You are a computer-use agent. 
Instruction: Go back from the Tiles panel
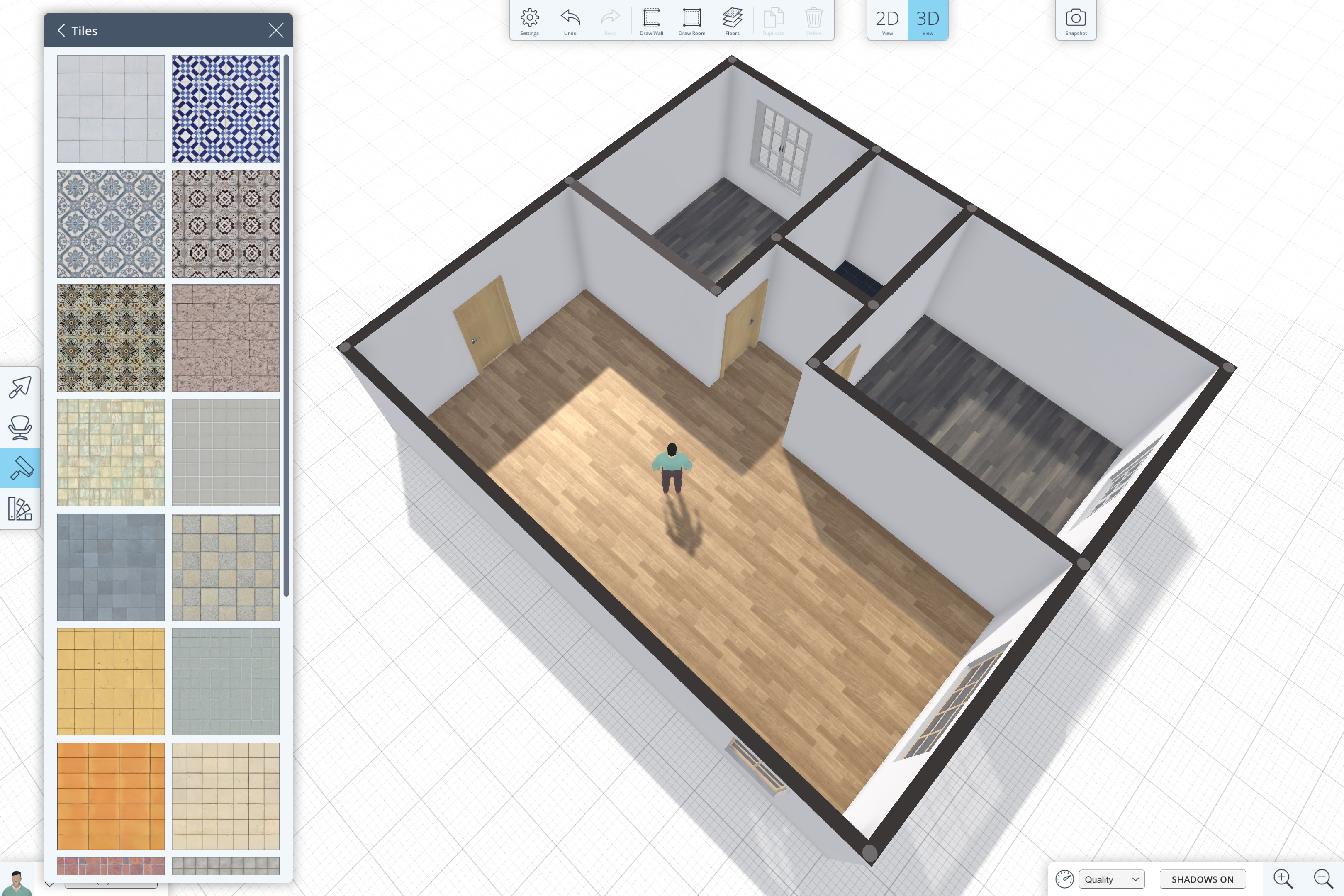coord(61,30)
